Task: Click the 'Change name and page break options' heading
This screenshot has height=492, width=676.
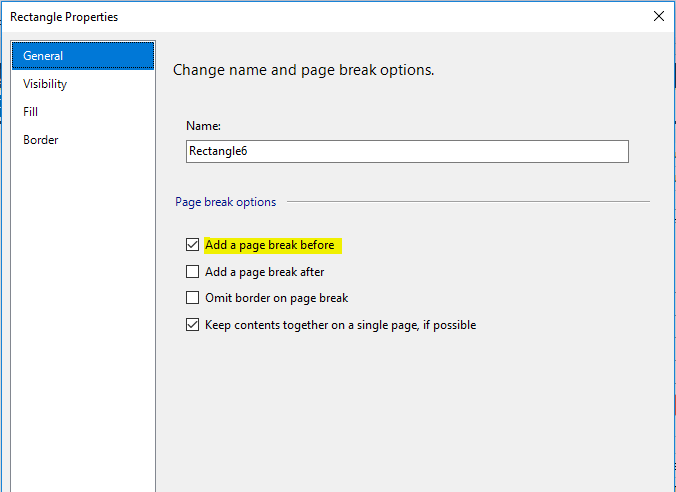Action: (x=303, y=71)
